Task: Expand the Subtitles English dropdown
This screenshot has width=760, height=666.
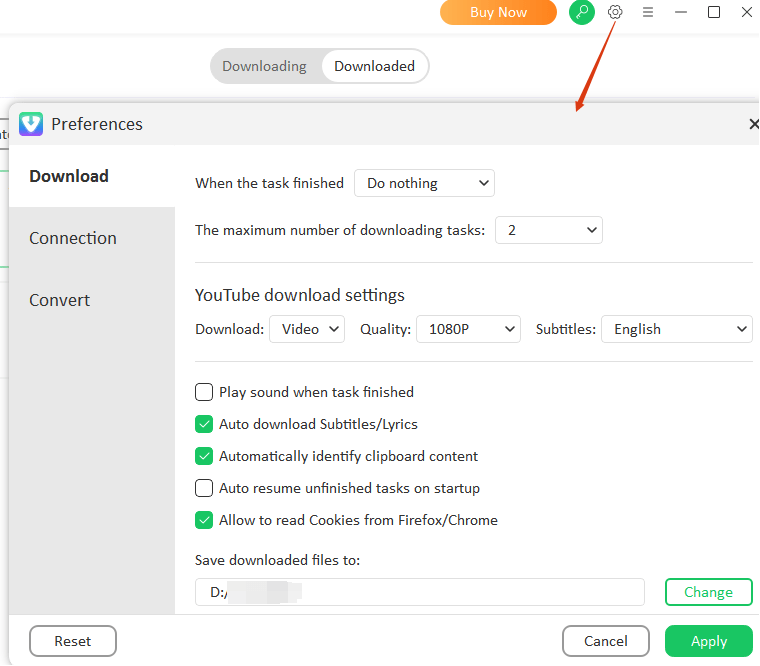Action: tap(676, 329)
